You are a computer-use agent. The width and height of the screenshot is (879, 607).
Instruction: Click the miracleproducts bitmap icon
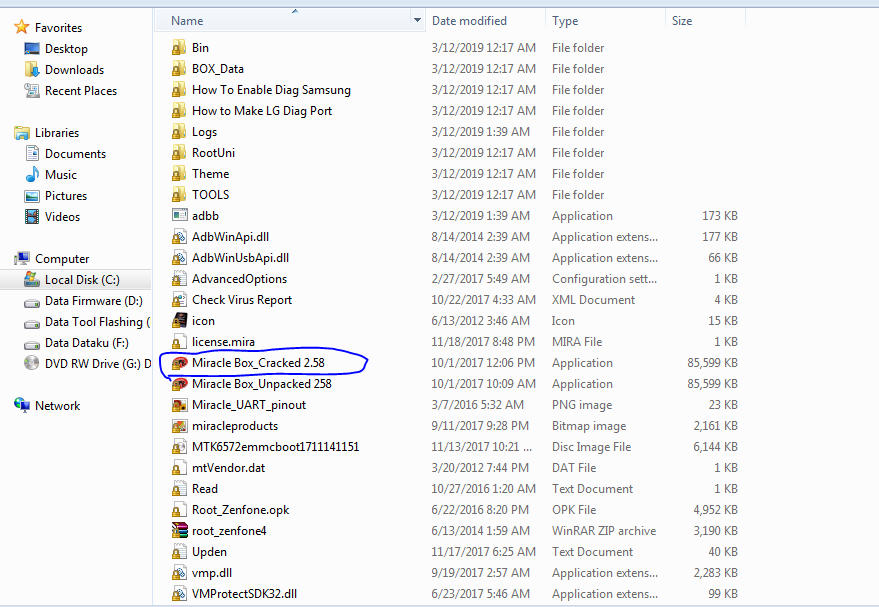179,426
